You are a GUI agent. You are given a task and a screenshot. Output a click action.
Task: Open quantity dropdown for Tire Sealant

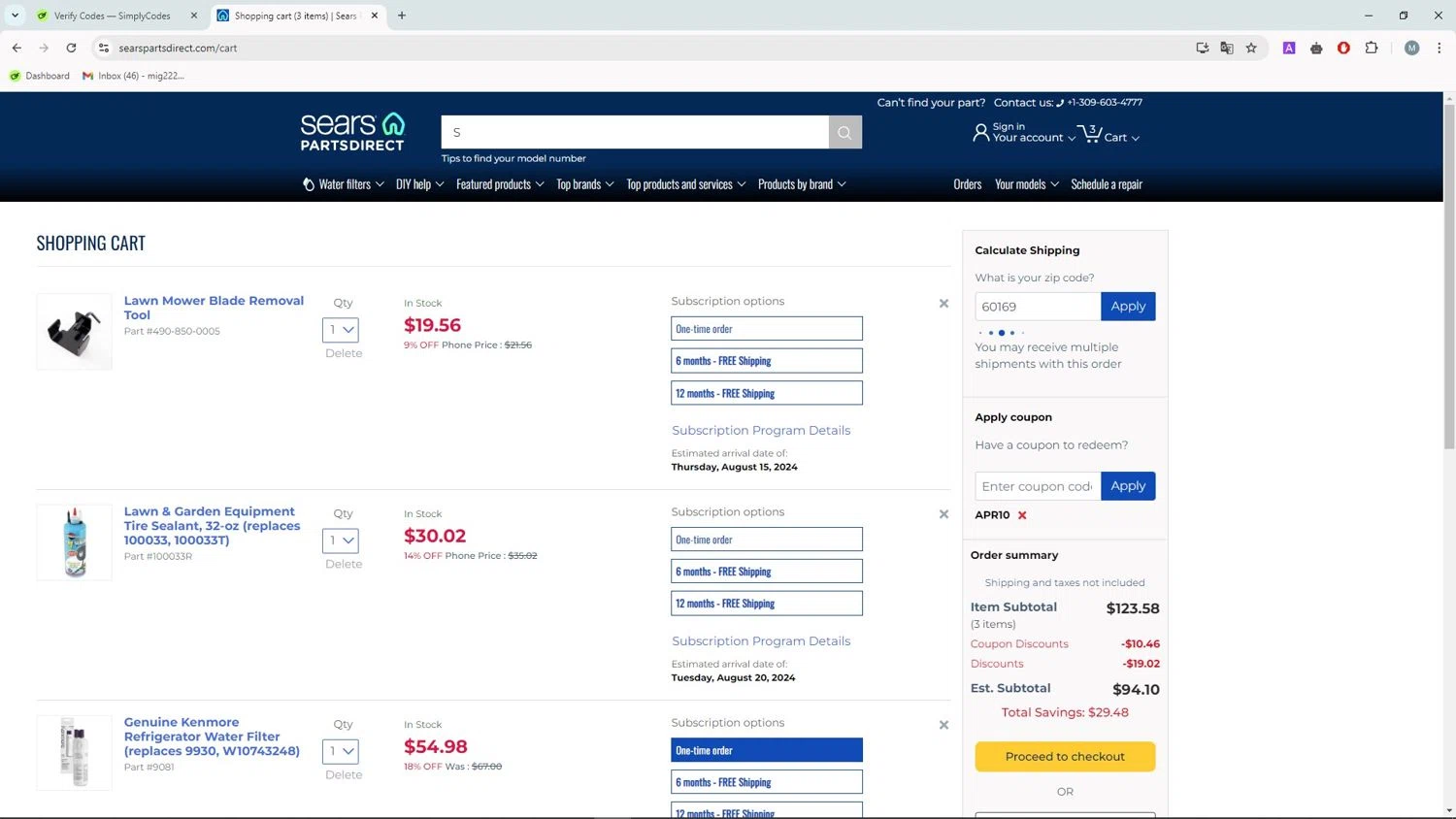(341, 541)
